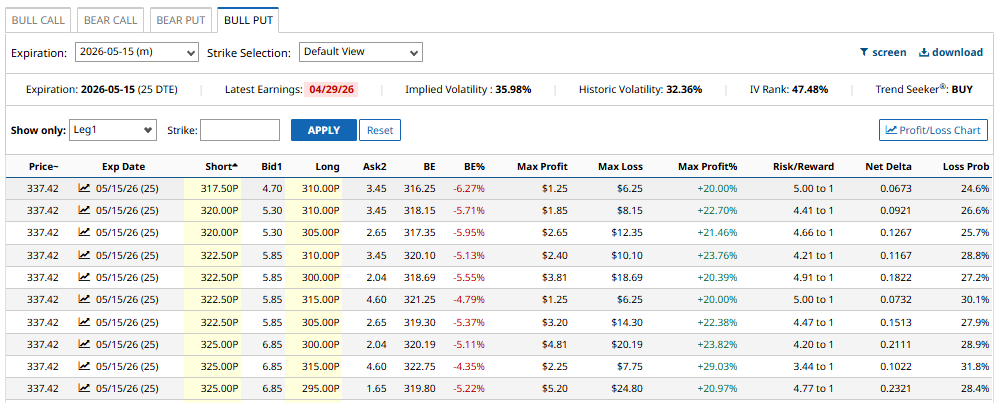
Task: Click the Strike input field
Action: coord(240,130)
